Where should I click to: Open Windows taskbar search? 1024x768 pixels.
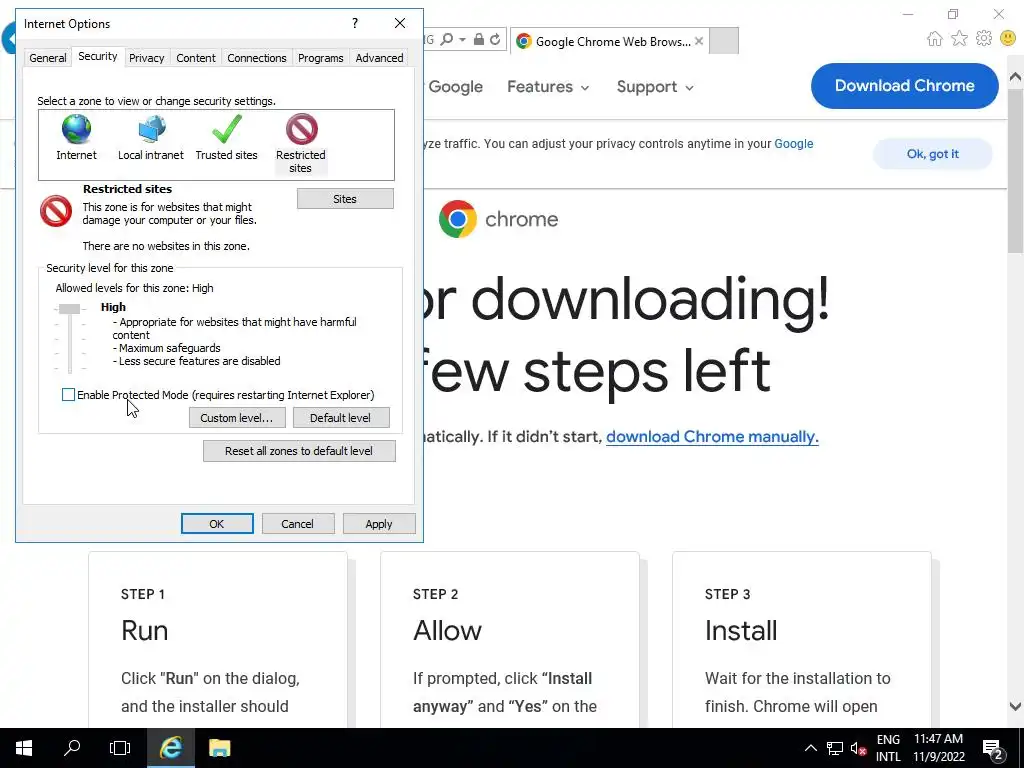click(x=72, y=748)
